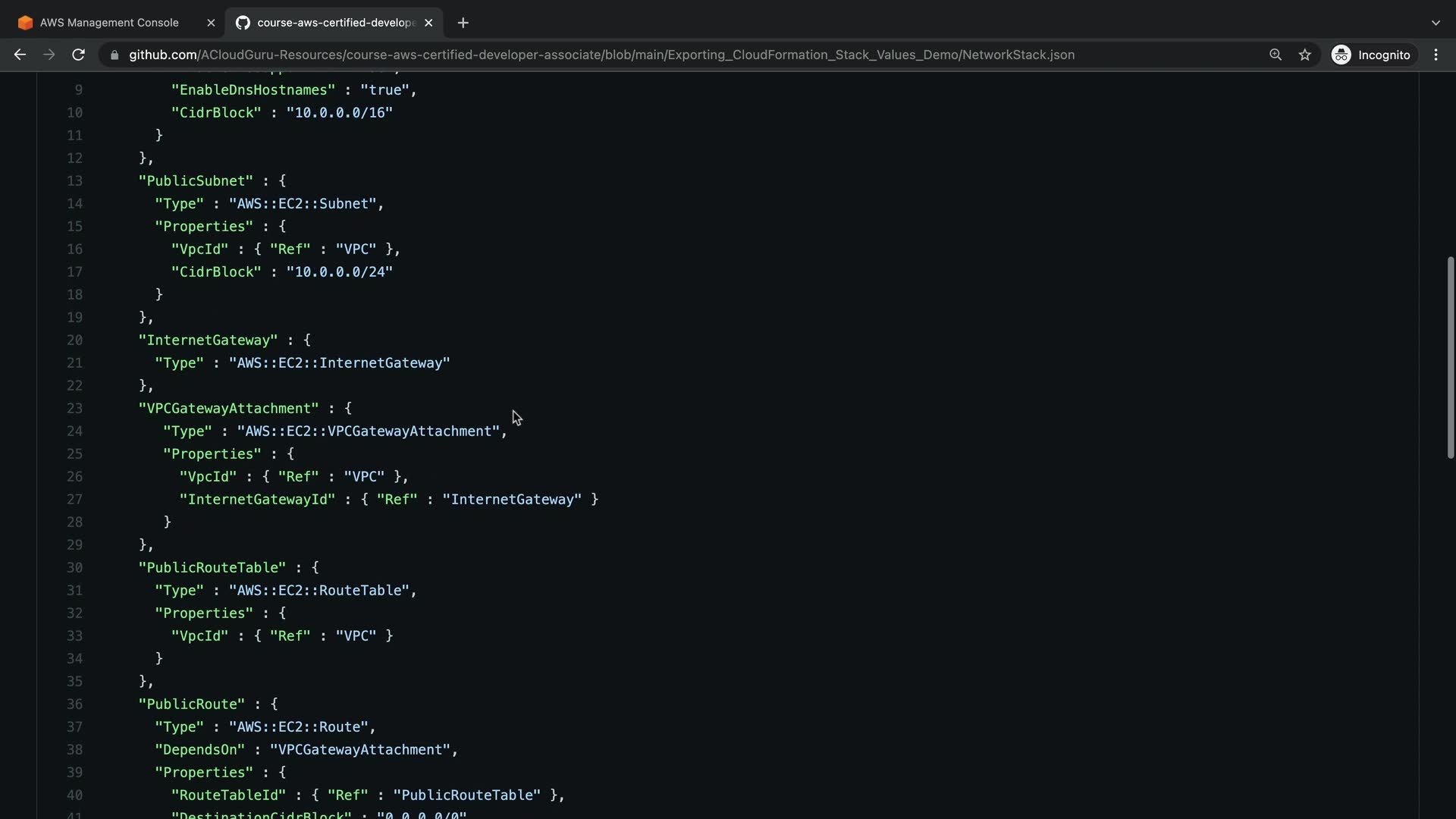The width and height of the screenshot is (1456, 819).
Task: Reload the GitHub page
Action: tap(78, 55)
